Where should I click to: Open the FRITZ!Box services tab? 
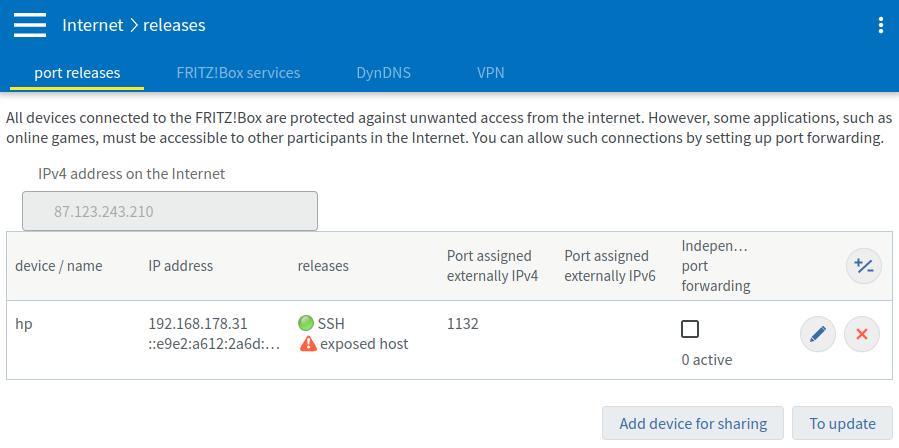(238, 73)
